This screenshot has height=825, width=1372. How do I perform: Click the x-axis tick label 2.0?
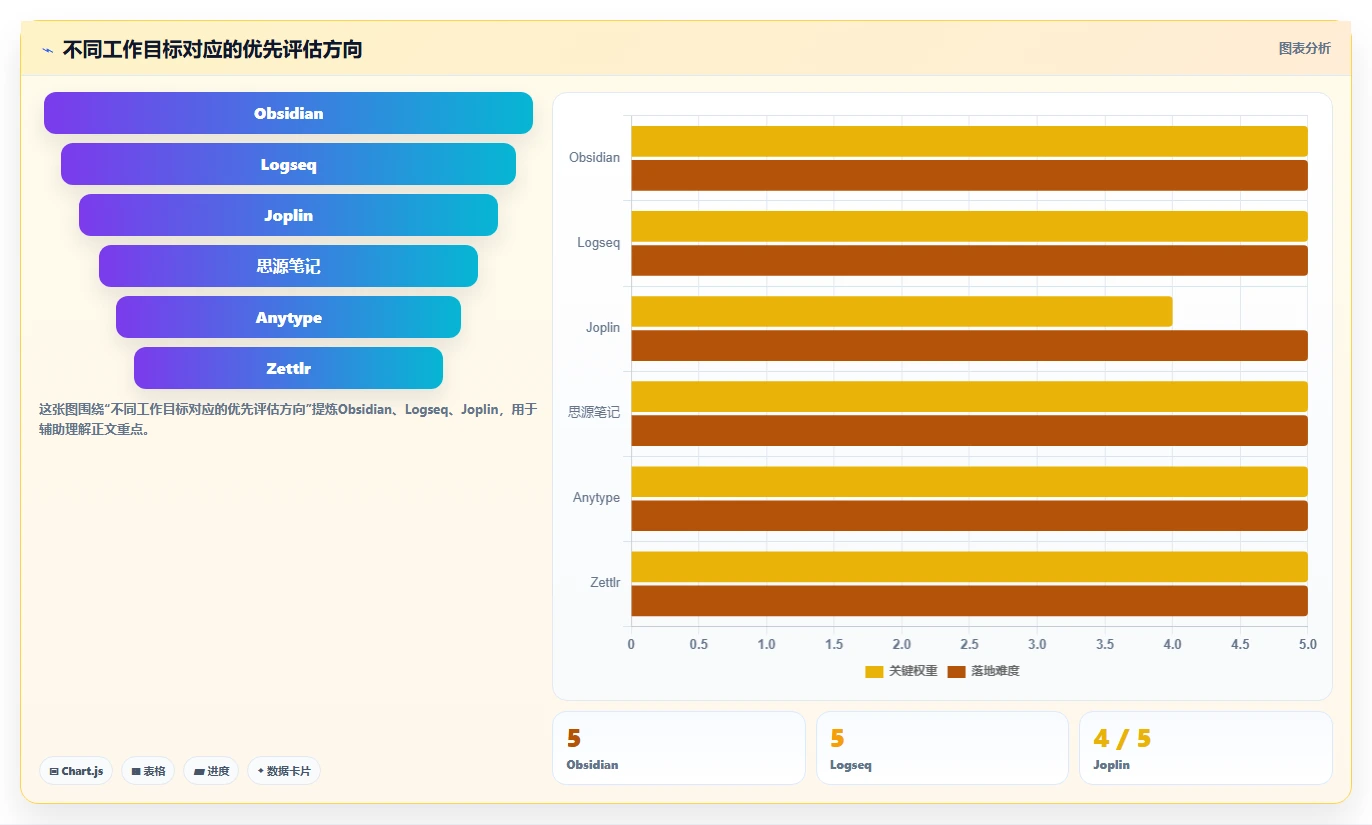[902, 644]
